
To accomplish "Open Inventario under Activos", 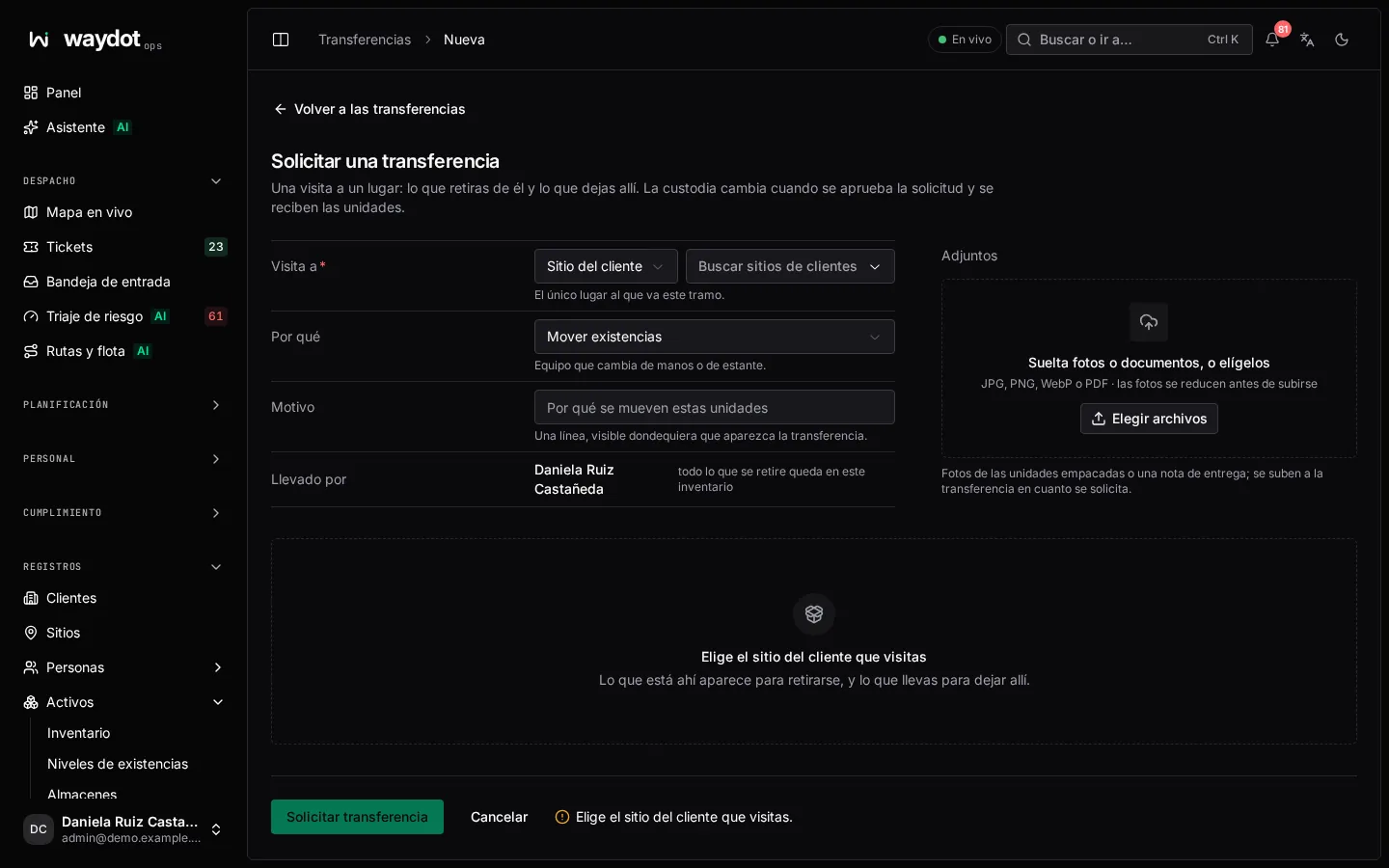I will [133, 733].
